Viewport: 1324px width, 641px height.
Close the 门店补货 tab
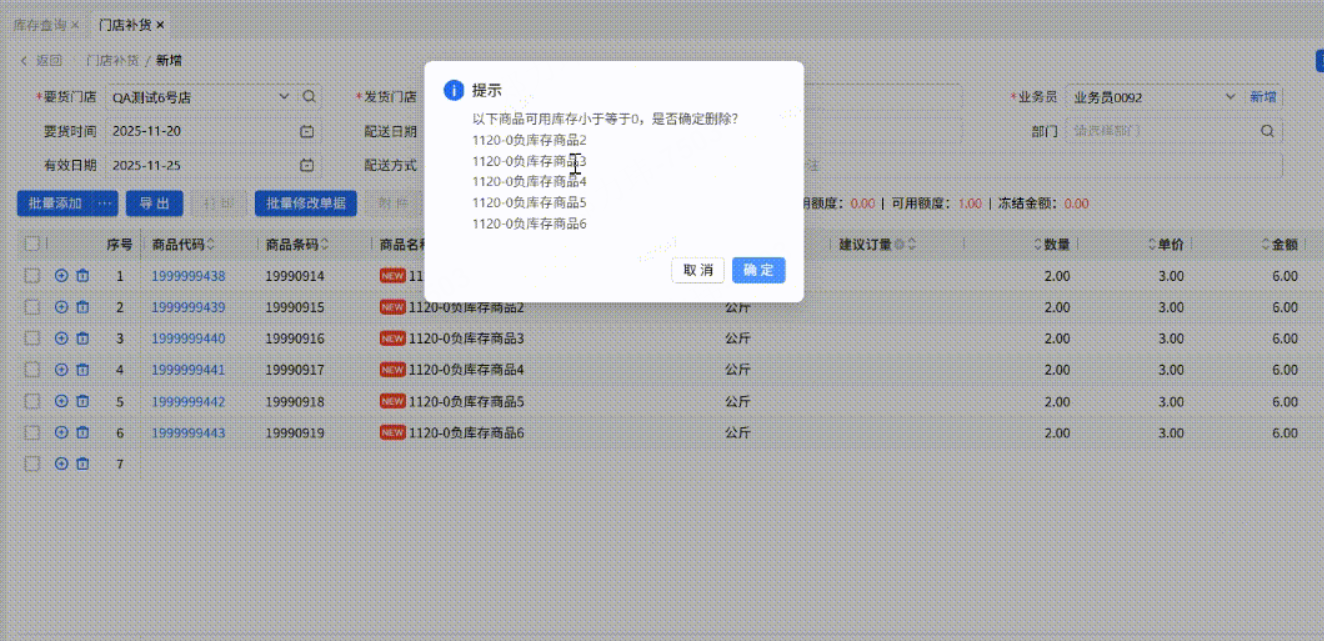point(161,24)
